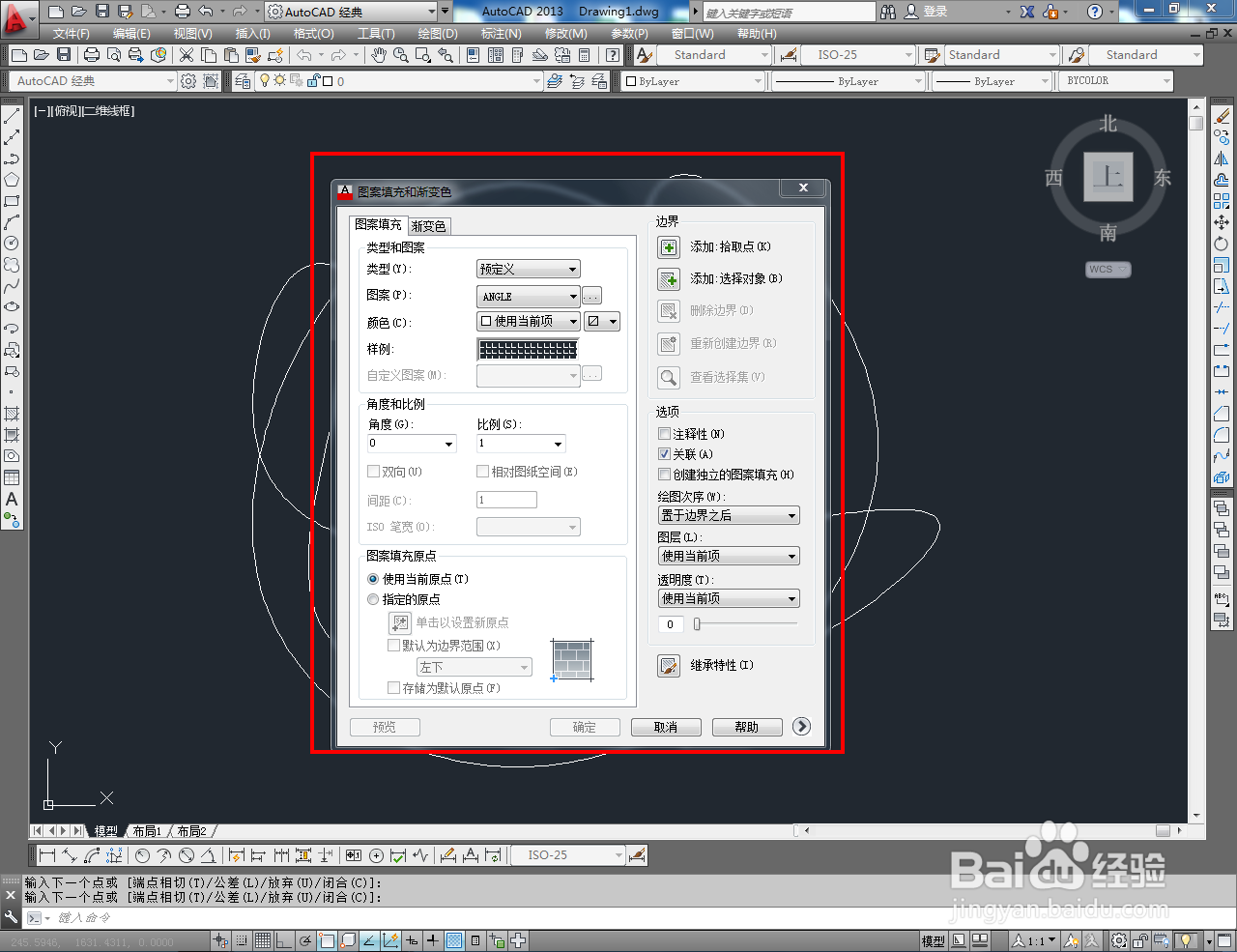Click the pattern sample swatch preview
The height and width of the screenshot is (952, 1237).
(x=528, y=349)
